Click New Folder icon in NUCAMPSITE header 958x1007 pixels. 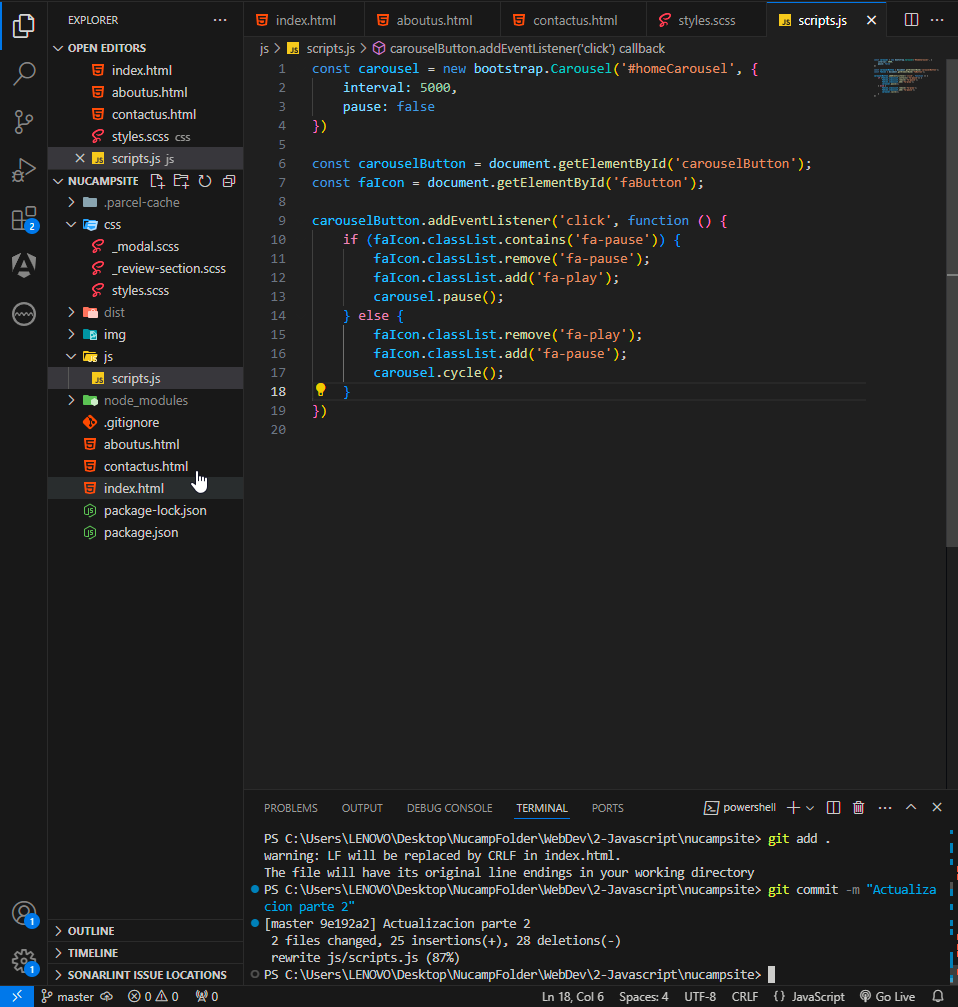(181, 181)
